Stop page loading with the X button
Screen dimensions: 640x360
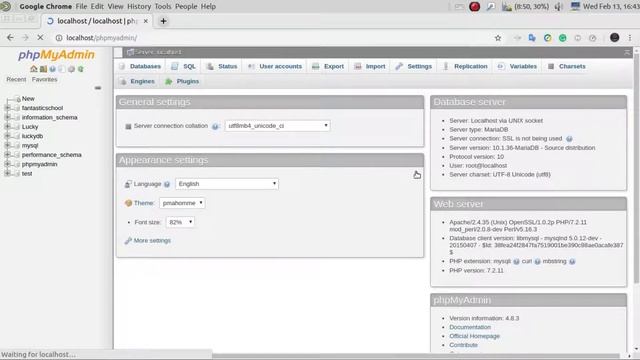(40, 38)
